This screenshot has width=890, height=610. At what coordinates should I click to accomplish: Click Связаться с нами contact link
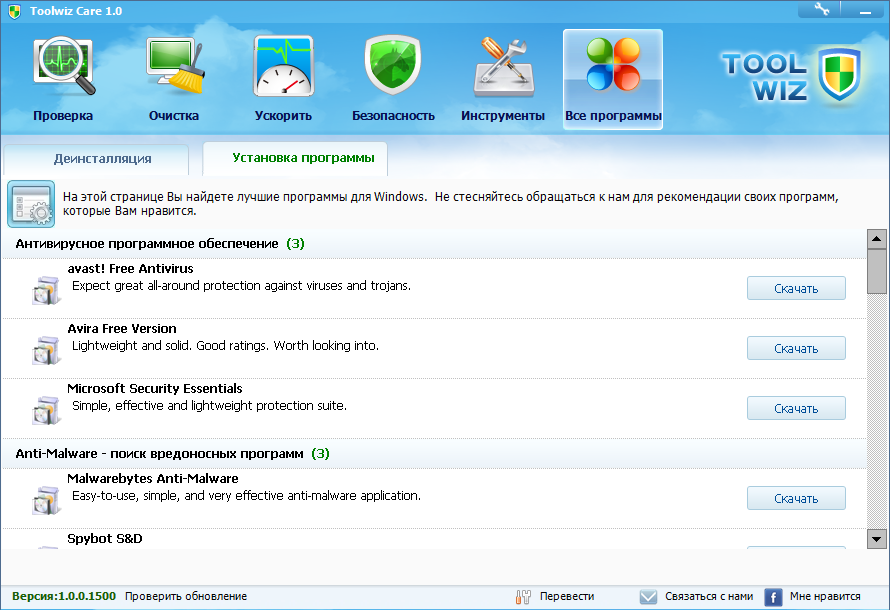pyautogui.click(x=708, y=597)
